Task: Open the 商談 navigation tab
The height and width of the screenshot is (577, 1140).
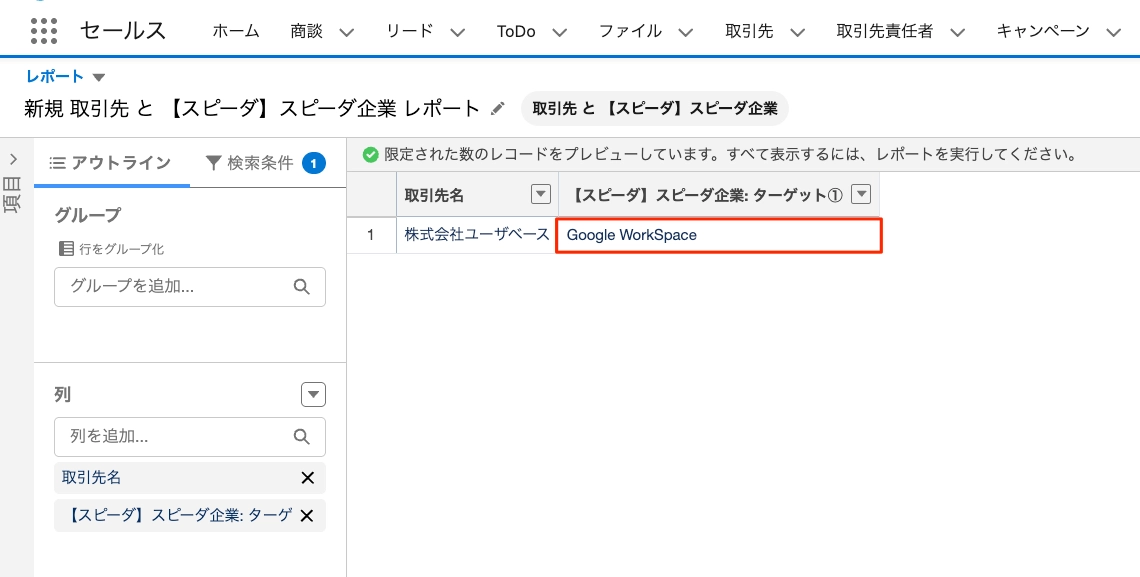Action: (x=307, y=31)
